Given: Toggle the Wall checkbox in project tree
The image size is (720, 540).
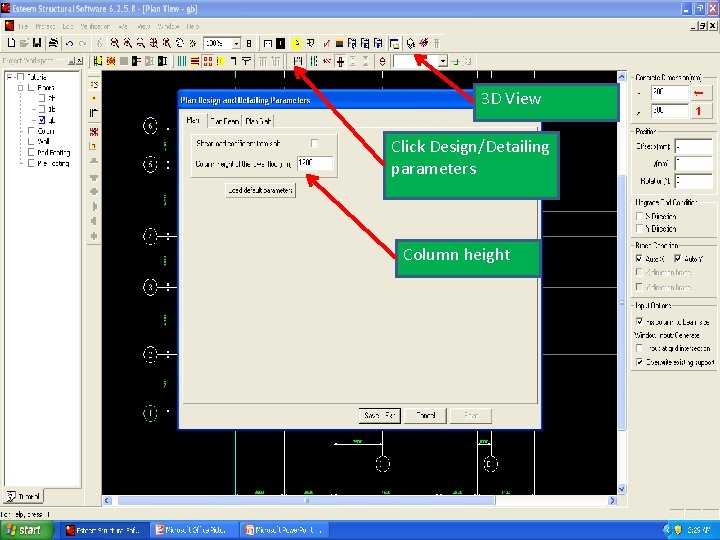Looking at the screenshot, I should tap(31, 141).
